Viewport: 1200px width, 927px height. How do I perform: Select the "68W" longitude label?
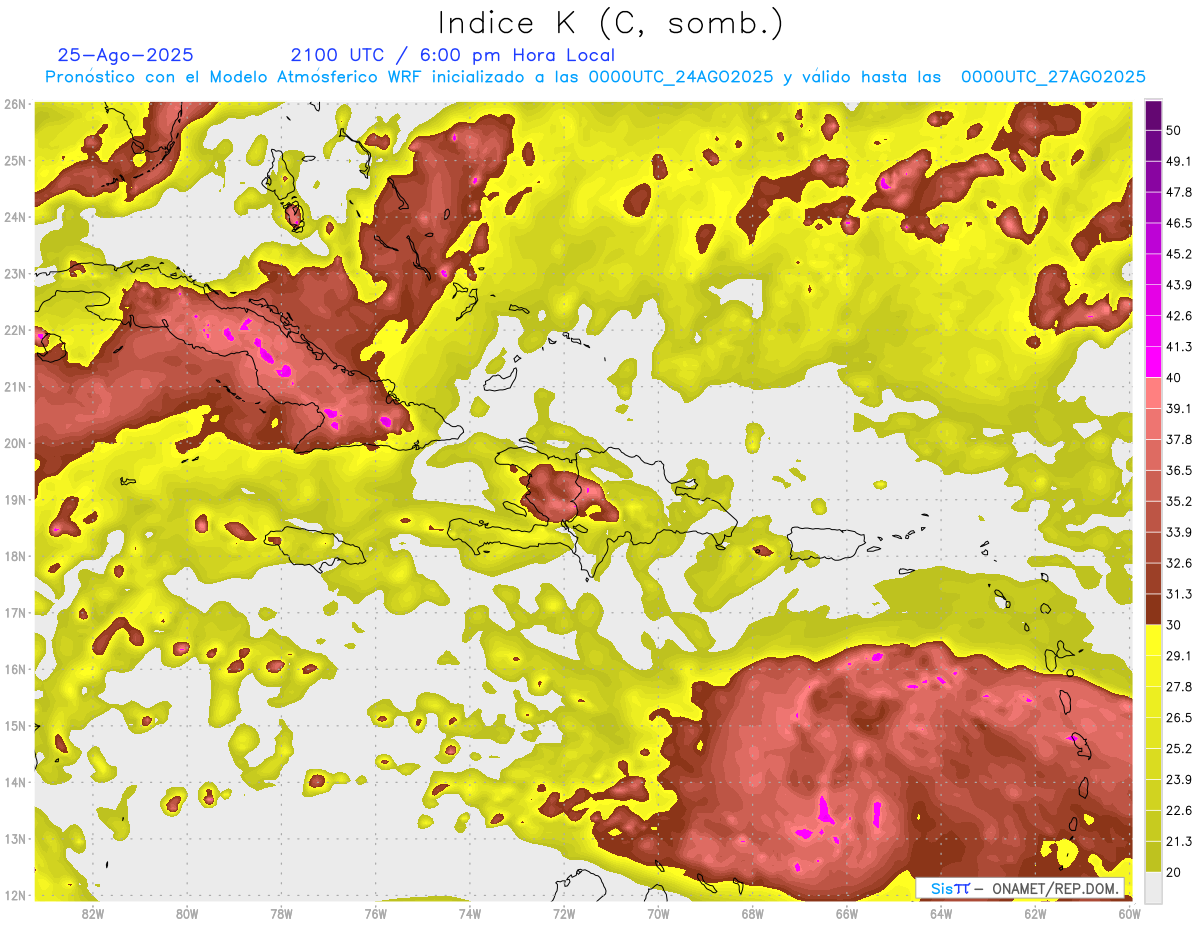tap(752, 913)
